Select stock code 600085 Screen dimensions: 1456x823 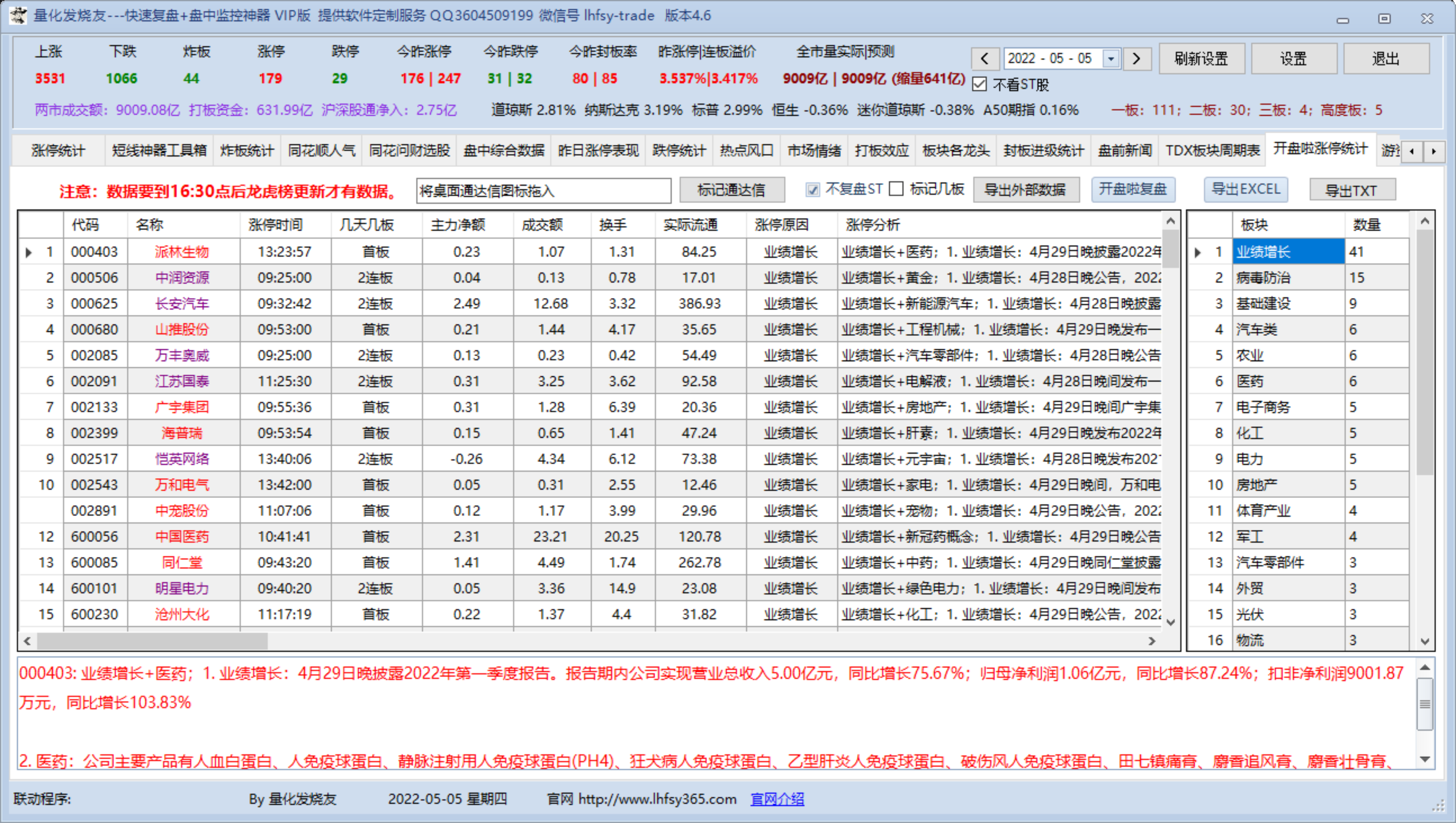pos(95,562)
